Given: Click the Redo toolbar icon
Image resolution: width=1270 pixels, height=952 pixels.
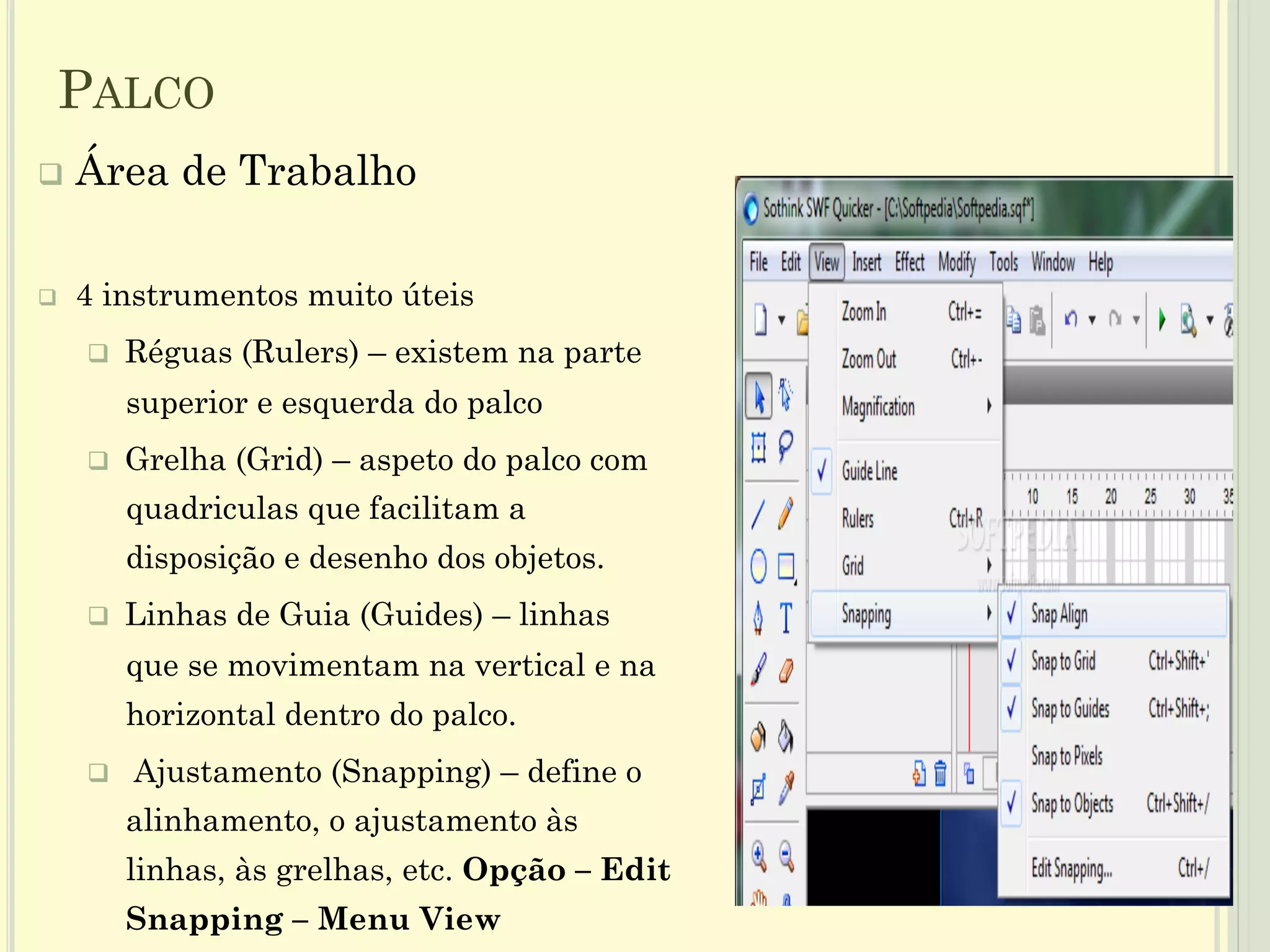Looking at the screenshot, I should pos(1116,319).
